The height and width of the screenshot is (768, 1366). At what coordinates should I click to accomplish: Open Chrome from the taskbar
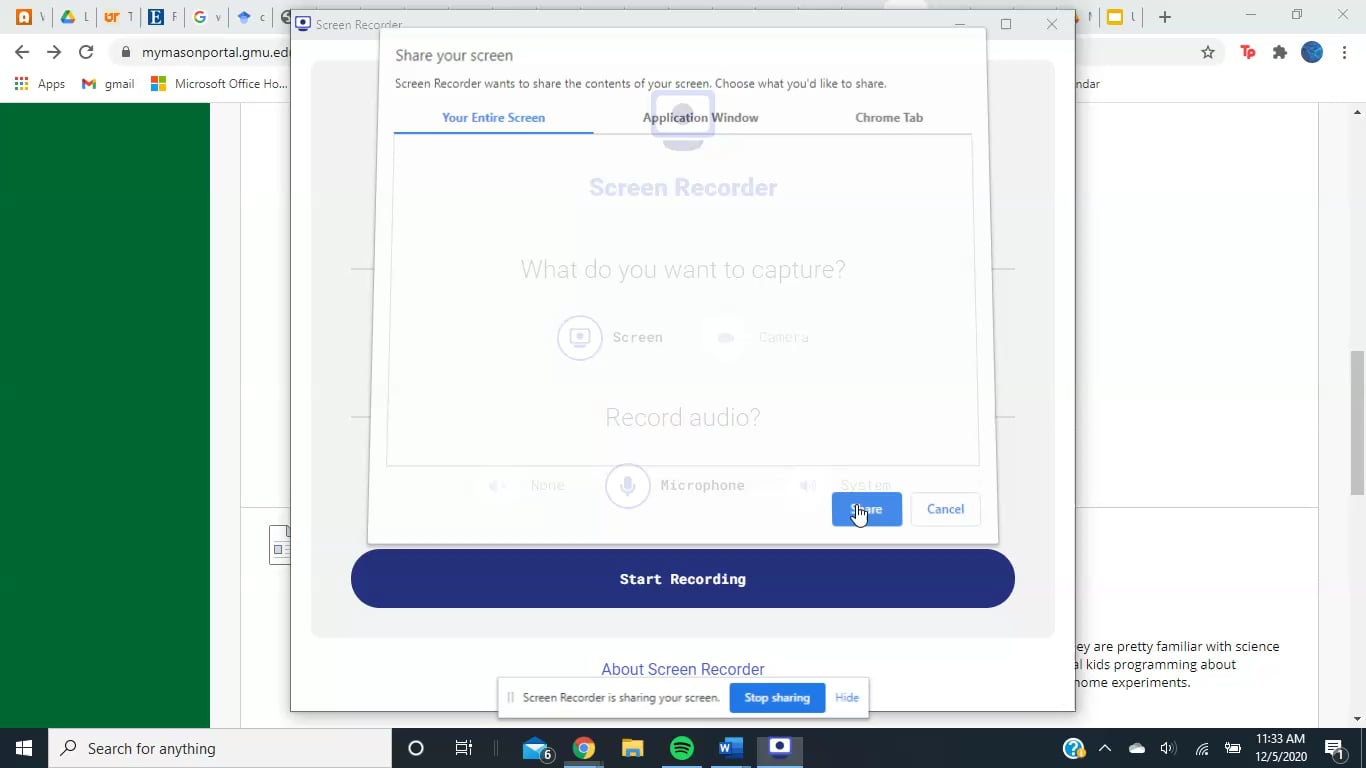point(584,748)
